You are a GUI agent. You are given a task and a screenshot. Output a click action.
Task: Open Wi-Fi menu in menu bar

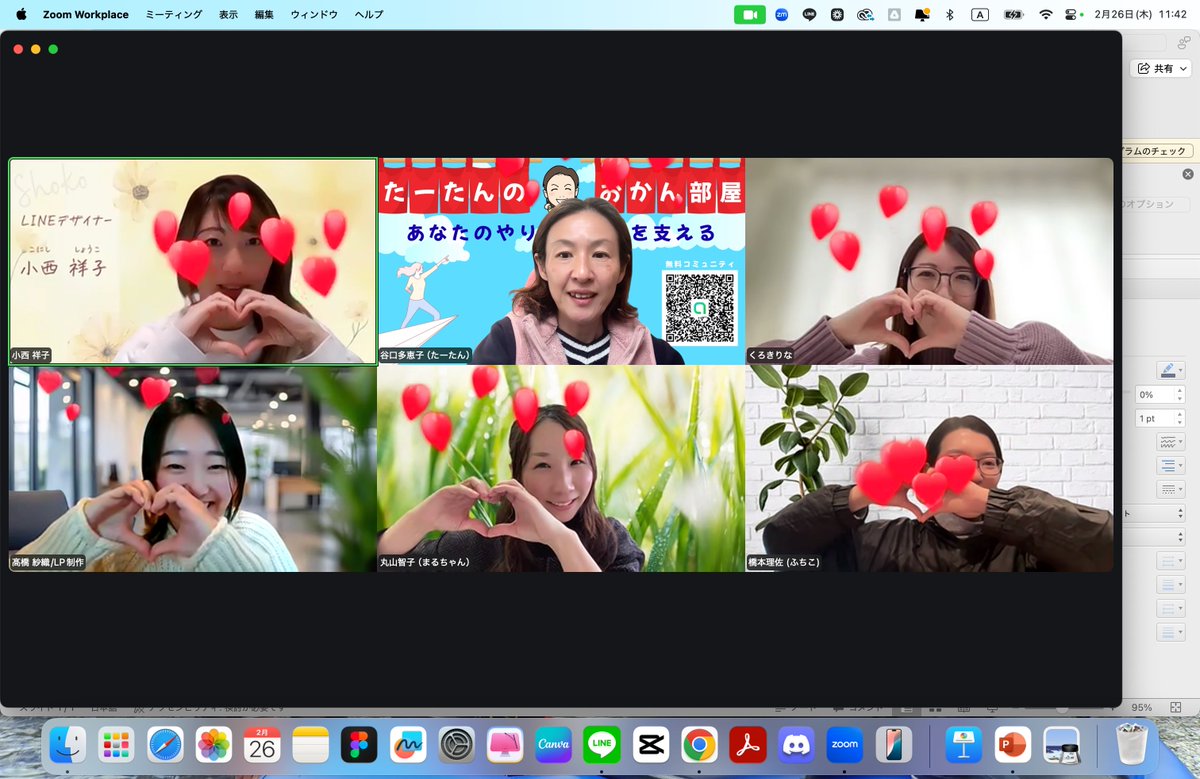[x=1046, y=14]
